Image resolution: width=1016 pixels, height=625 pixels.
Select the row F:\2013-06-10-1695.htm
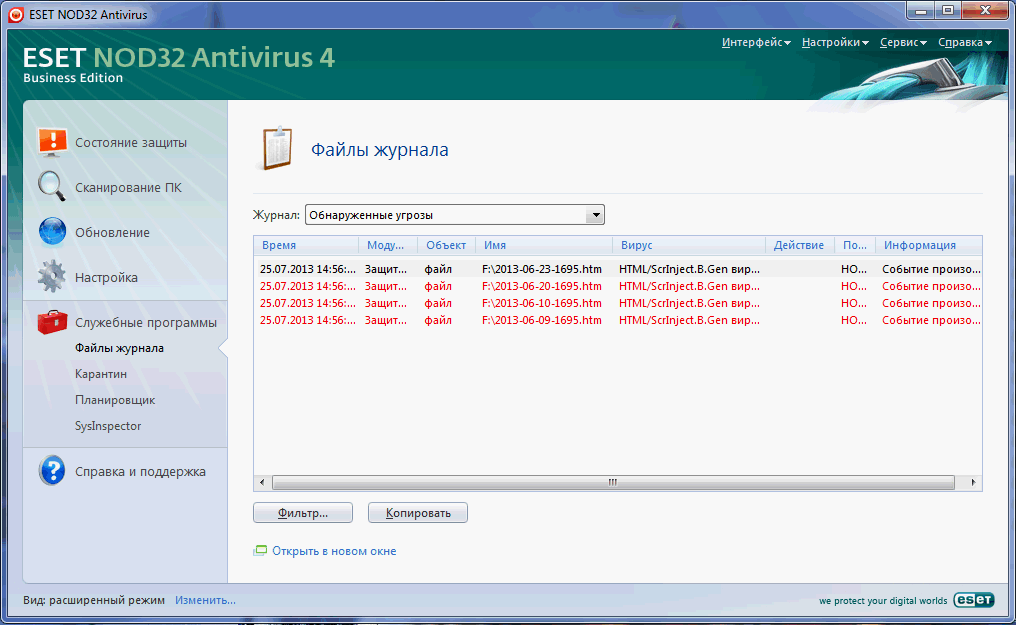[618, 303]
